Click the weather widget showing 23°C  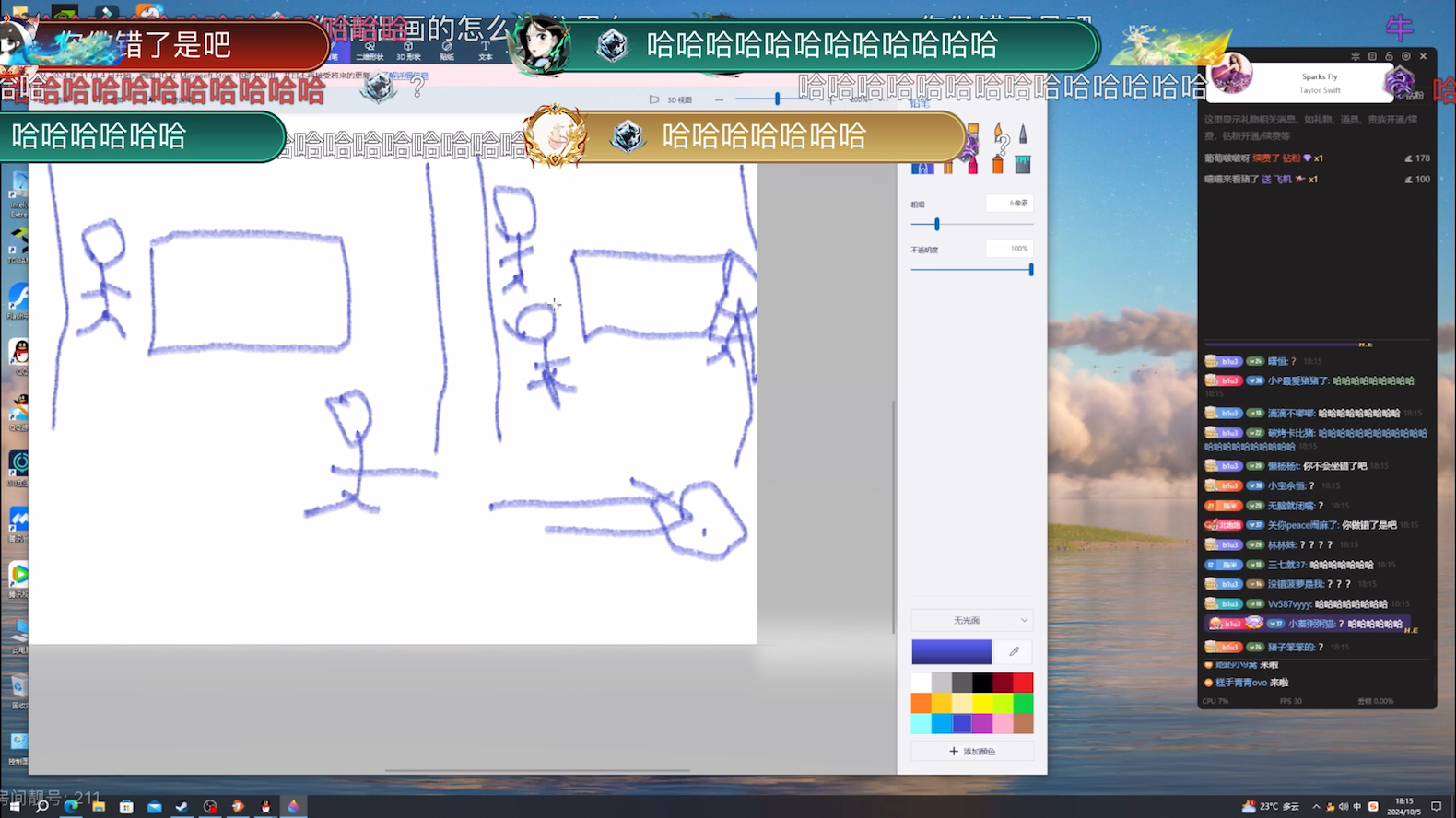(1270, 806)
